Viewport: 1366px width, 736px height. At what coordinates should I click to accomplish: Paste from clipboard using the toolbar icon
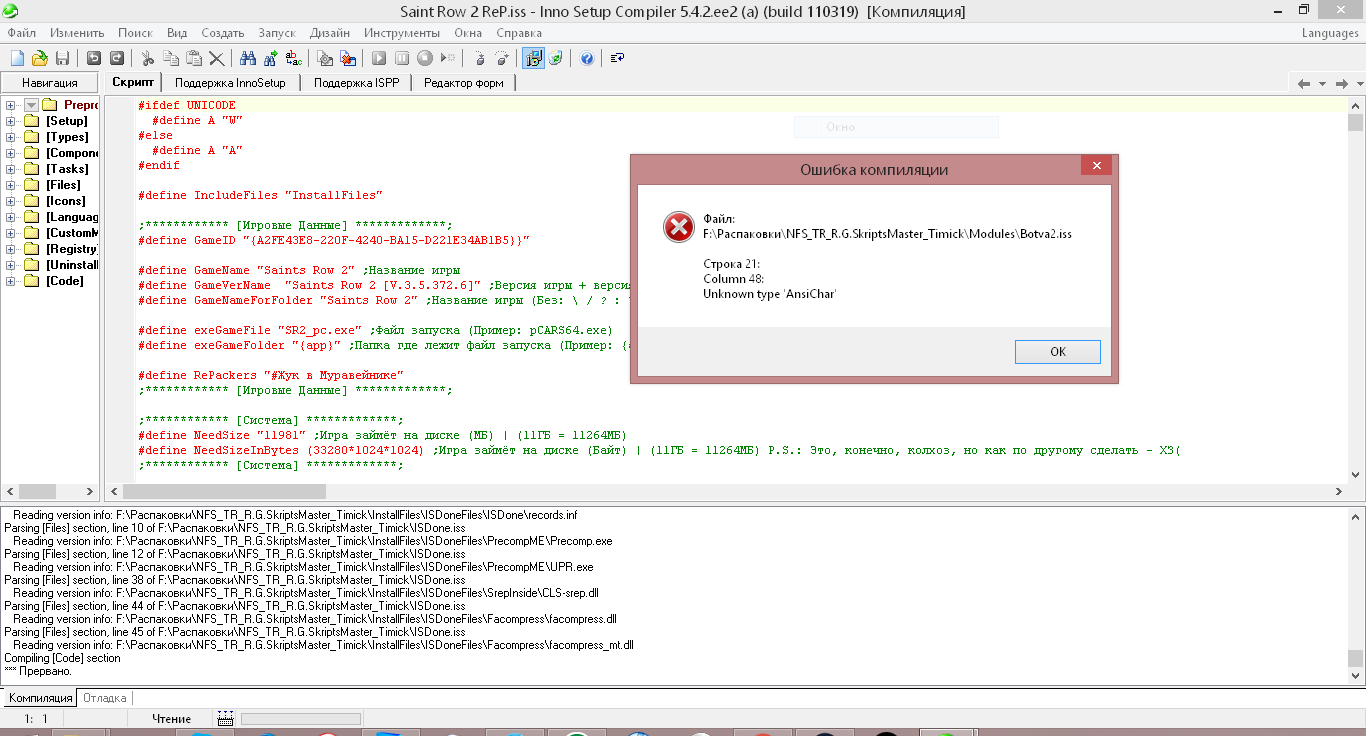coord(194,58)
